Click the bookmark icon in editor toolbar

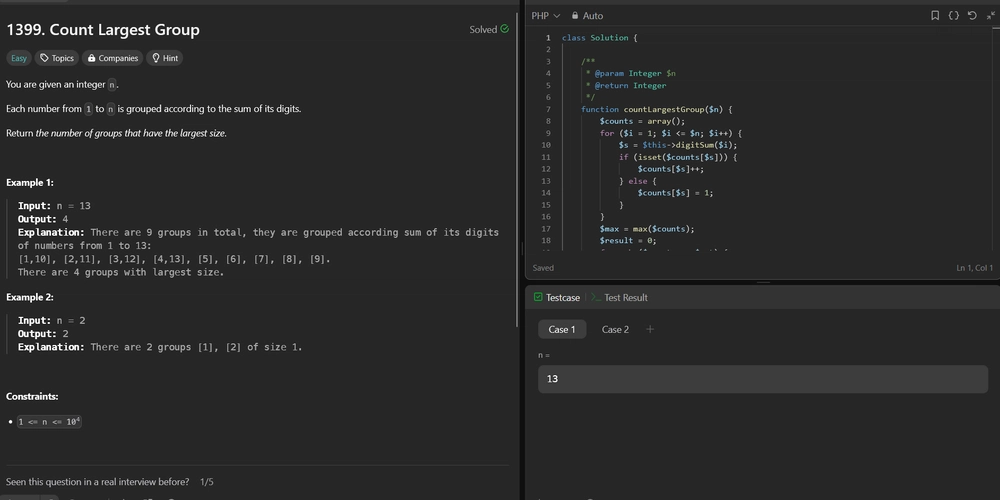[935, 15]
